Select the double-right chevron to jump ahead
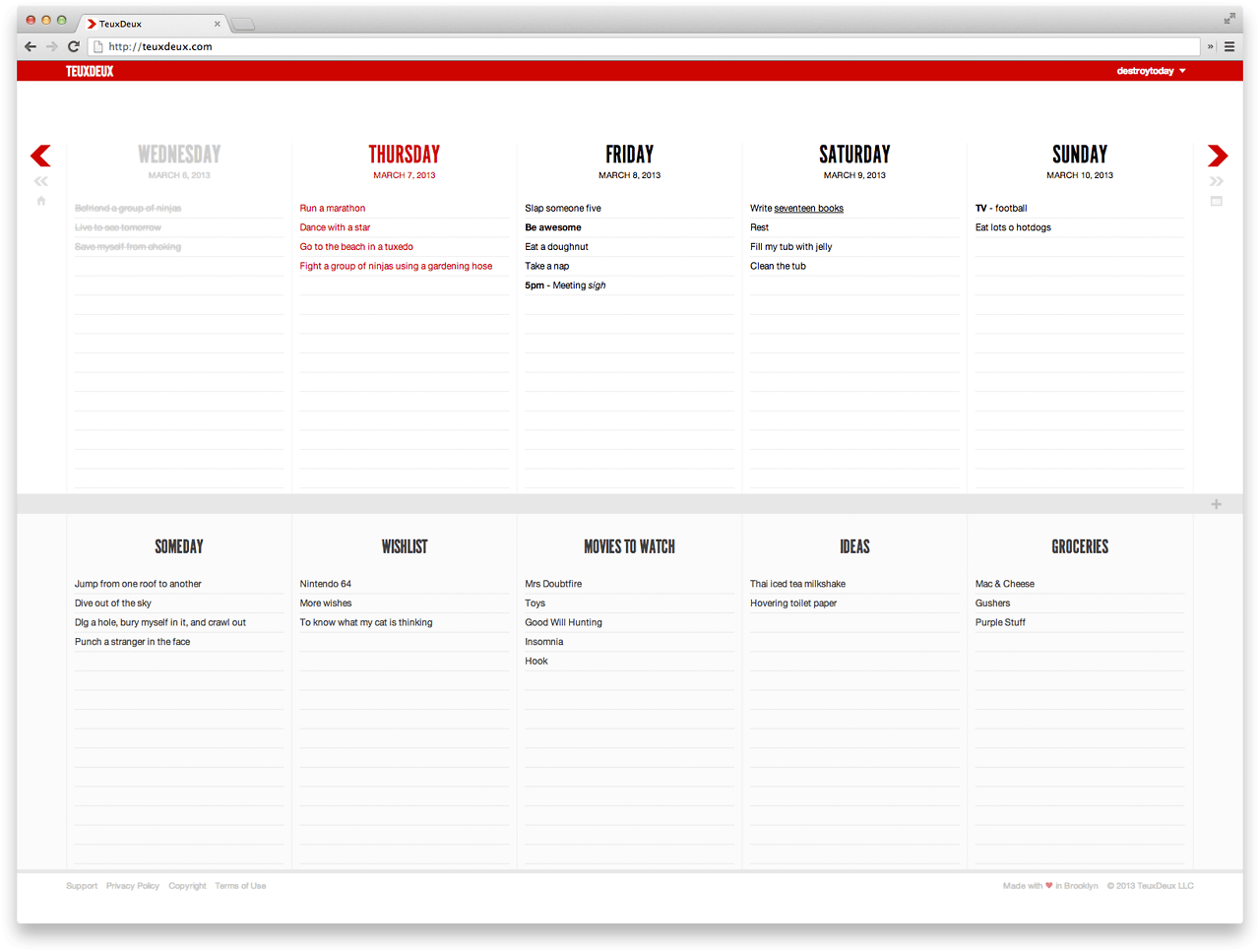This screenshot has width=1260, height=952. pyautogui.click(x=1218, y=180)
